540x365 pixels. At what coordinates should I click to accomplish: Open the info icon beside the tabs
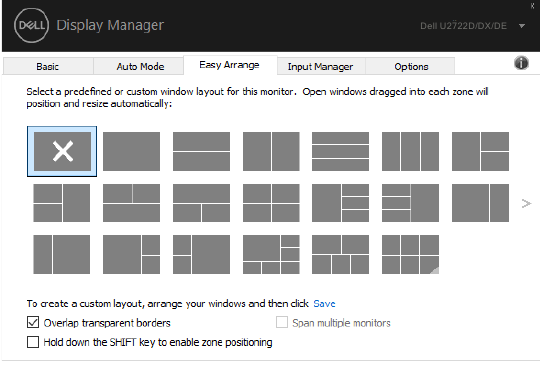521,63
